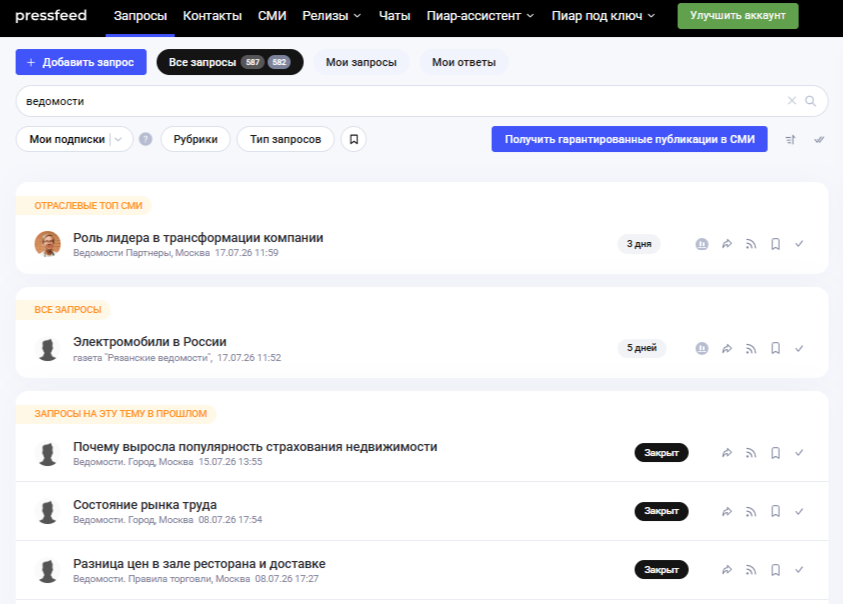Click 'газета "Рязанские ведомости"' source text

tap(142, 358)
